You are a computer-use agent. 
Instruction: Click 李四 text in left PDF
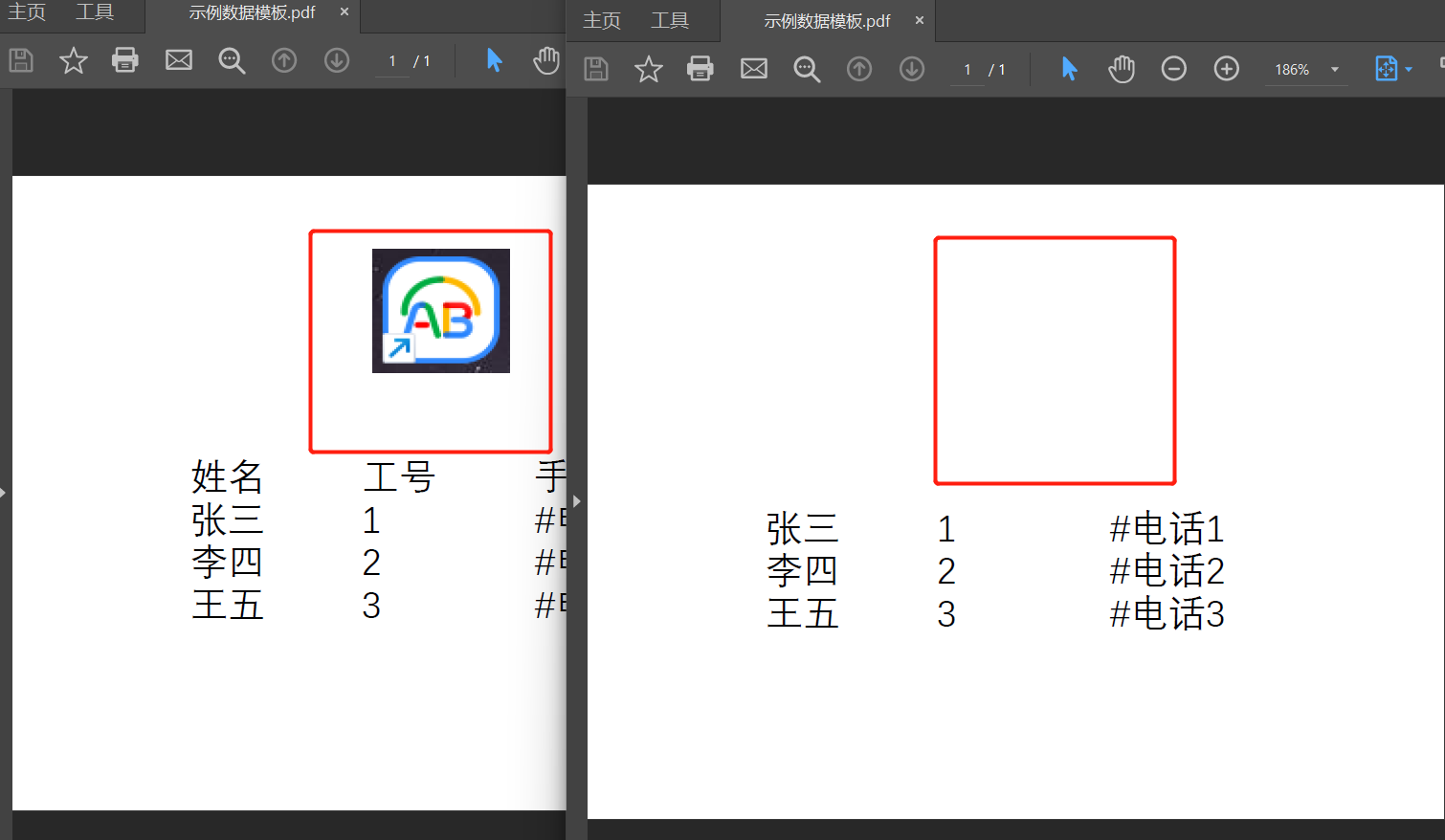pyautogui.click(x=227, y=563)
